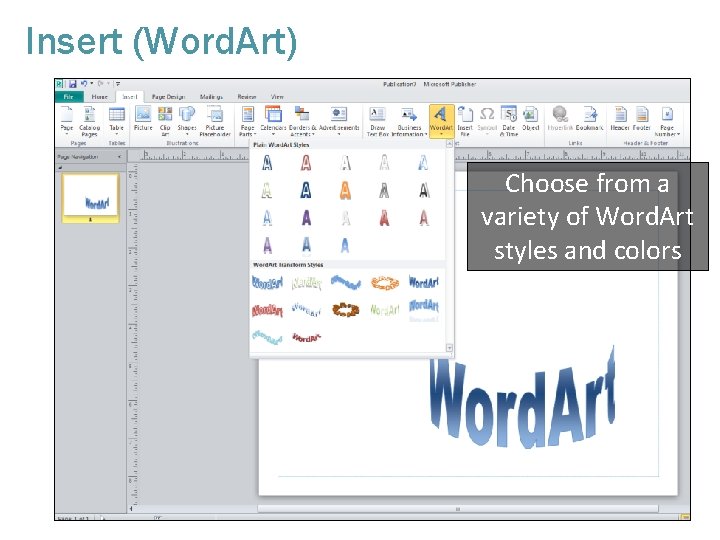The image size is (720, 540).
Task: Click the Catalog Pages icon
Action: 90,121
